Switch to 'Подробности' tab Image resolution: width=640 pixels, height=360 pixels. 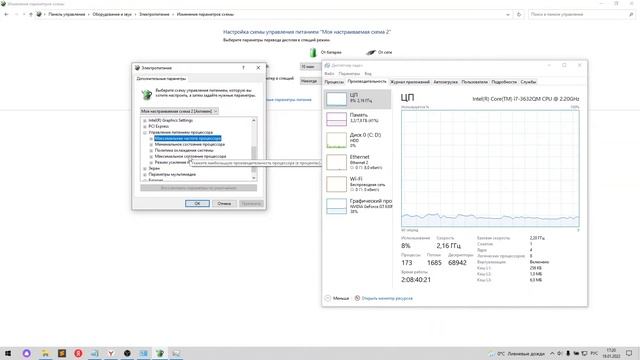[x=504, y=82]
